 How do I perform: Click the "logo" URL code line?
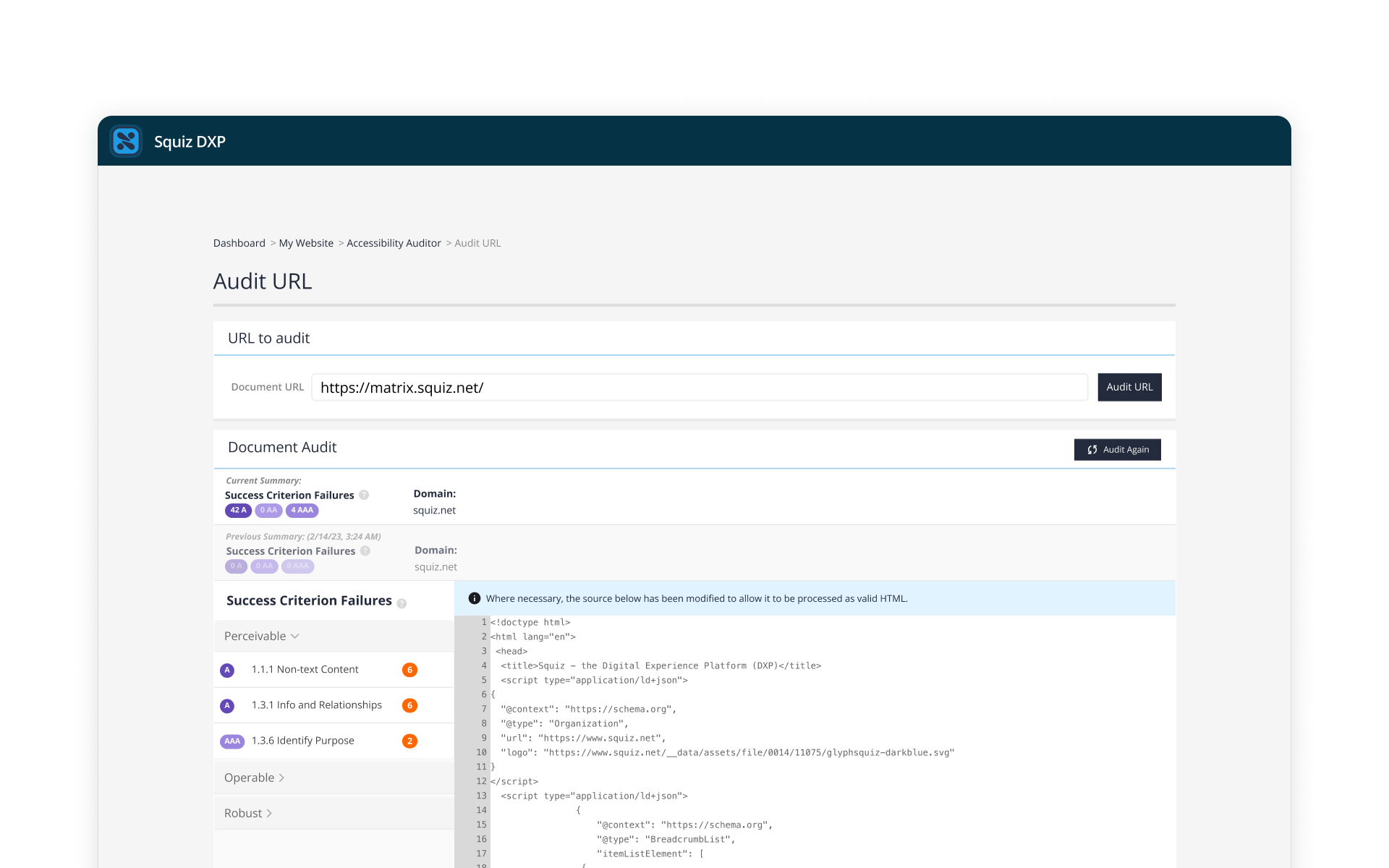point(728,752)
